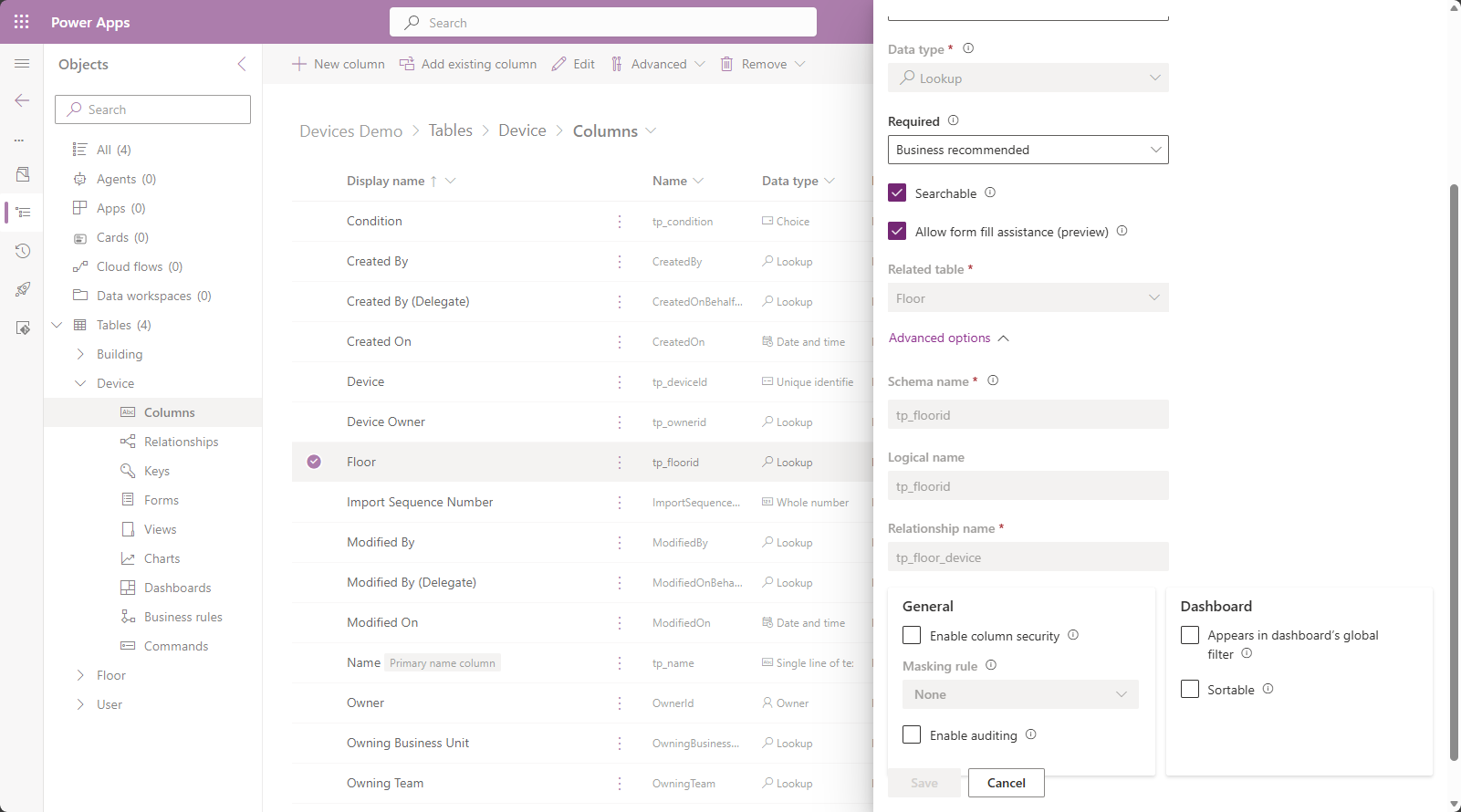1461x812 pixels.
Task: Select Relationships under the Device table
Action: click(181, 442)
